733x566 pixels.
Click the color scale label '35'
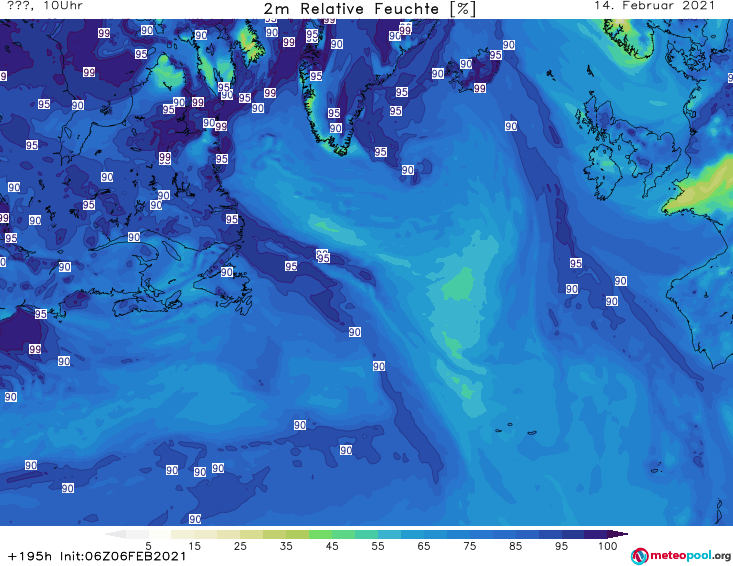pyautogui.click(x=286, y=546)
